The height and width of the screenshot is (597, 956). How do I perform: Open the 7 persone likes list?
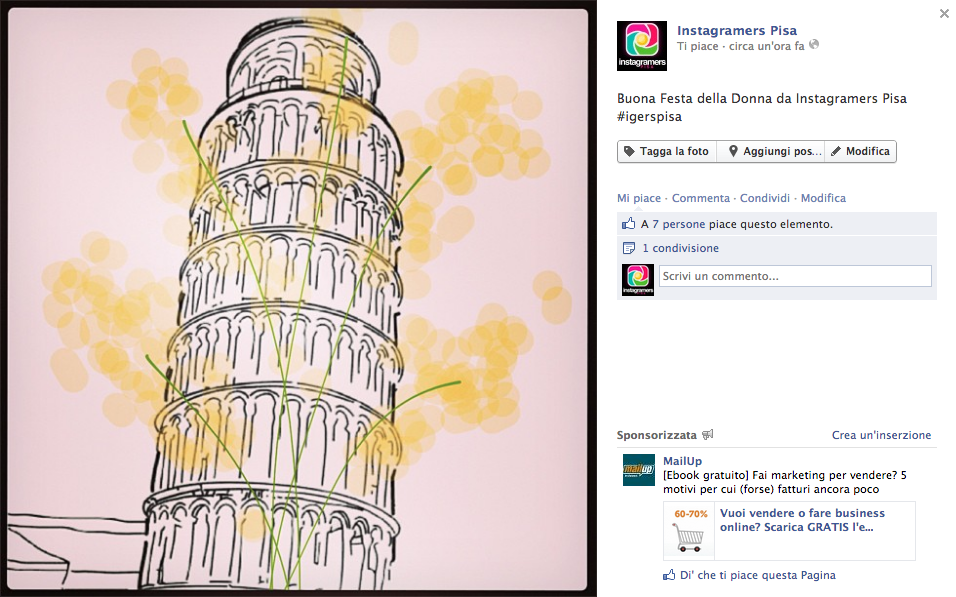click(x=679, y=224)
